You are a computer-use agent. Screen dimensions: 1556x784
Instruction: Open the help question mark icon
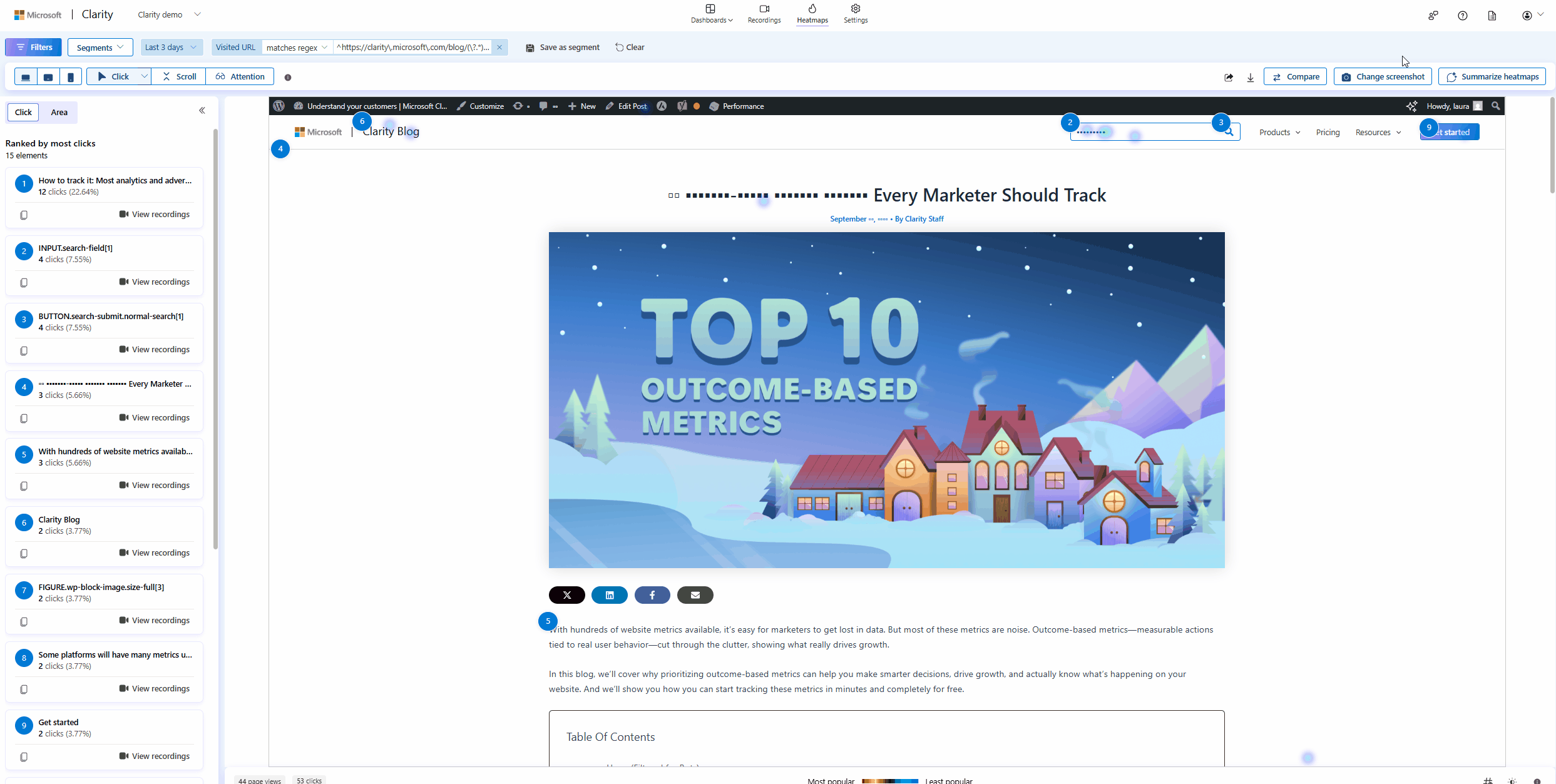click(1463, 16)
